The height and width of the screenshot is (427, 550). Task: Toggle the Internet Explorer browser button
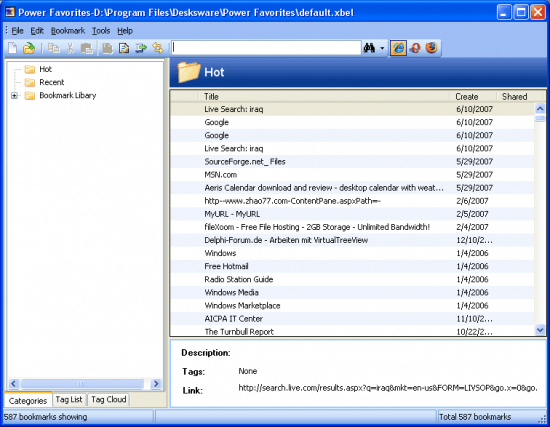tap(398, 48)
